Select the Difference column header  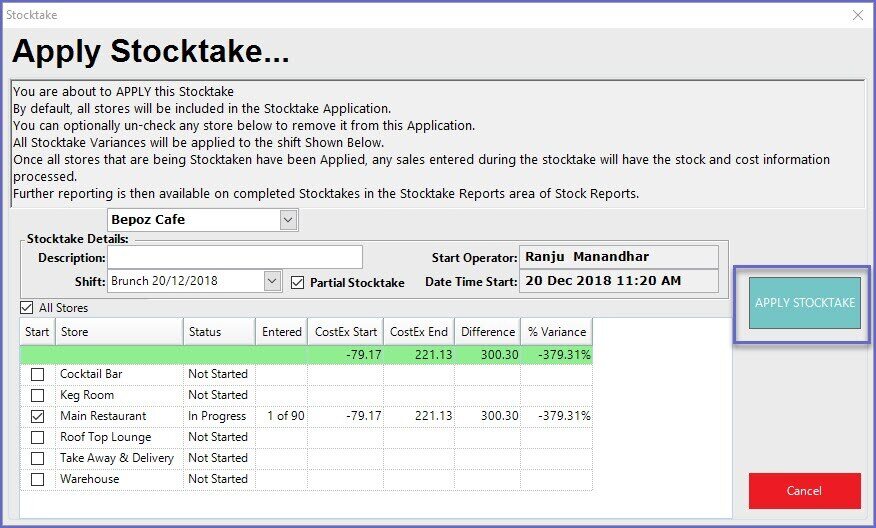tap(488, 331)
